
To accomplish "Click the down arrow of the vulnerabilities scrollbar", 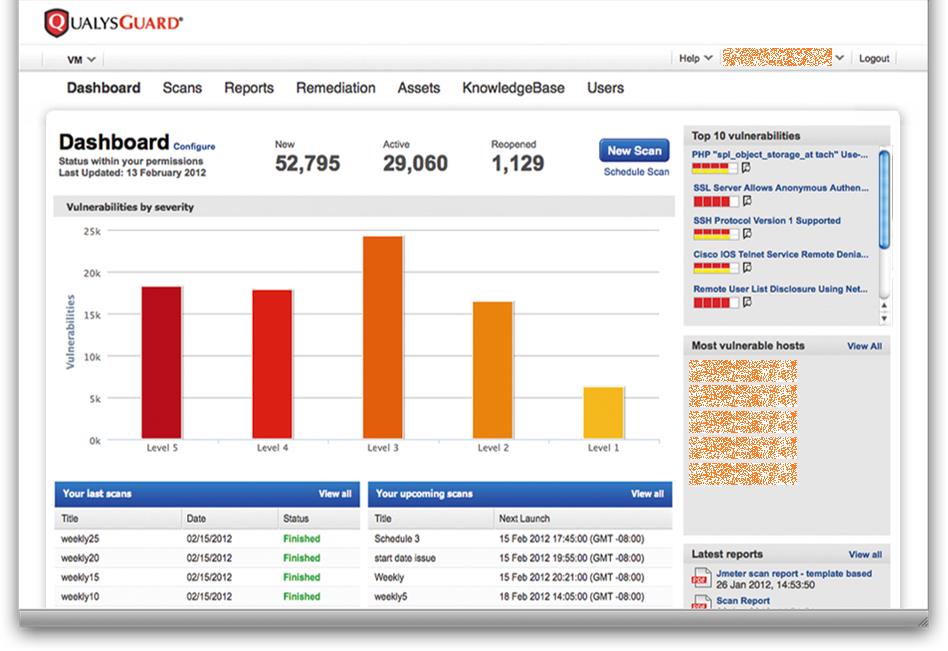I will [884, 318].
